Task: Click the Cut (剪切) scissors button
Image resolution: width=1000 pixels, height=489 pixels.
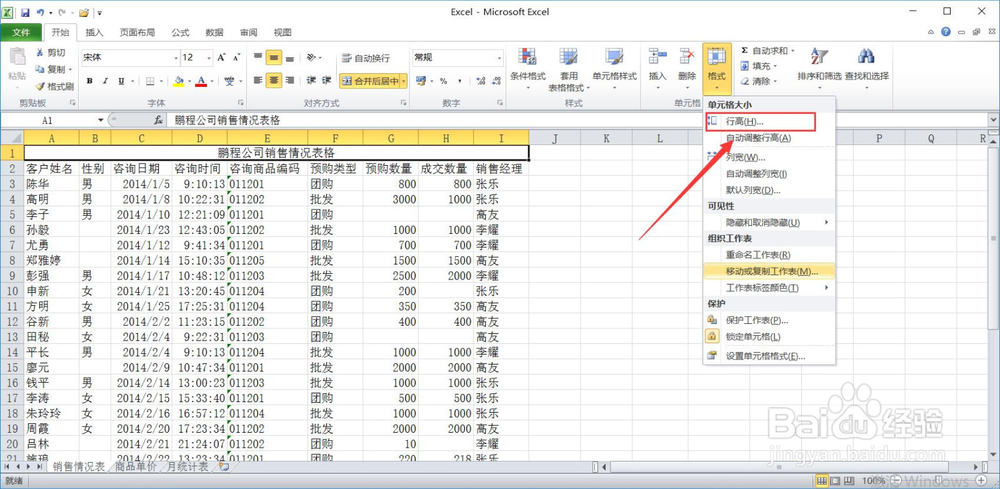Action: click(50, 53)
